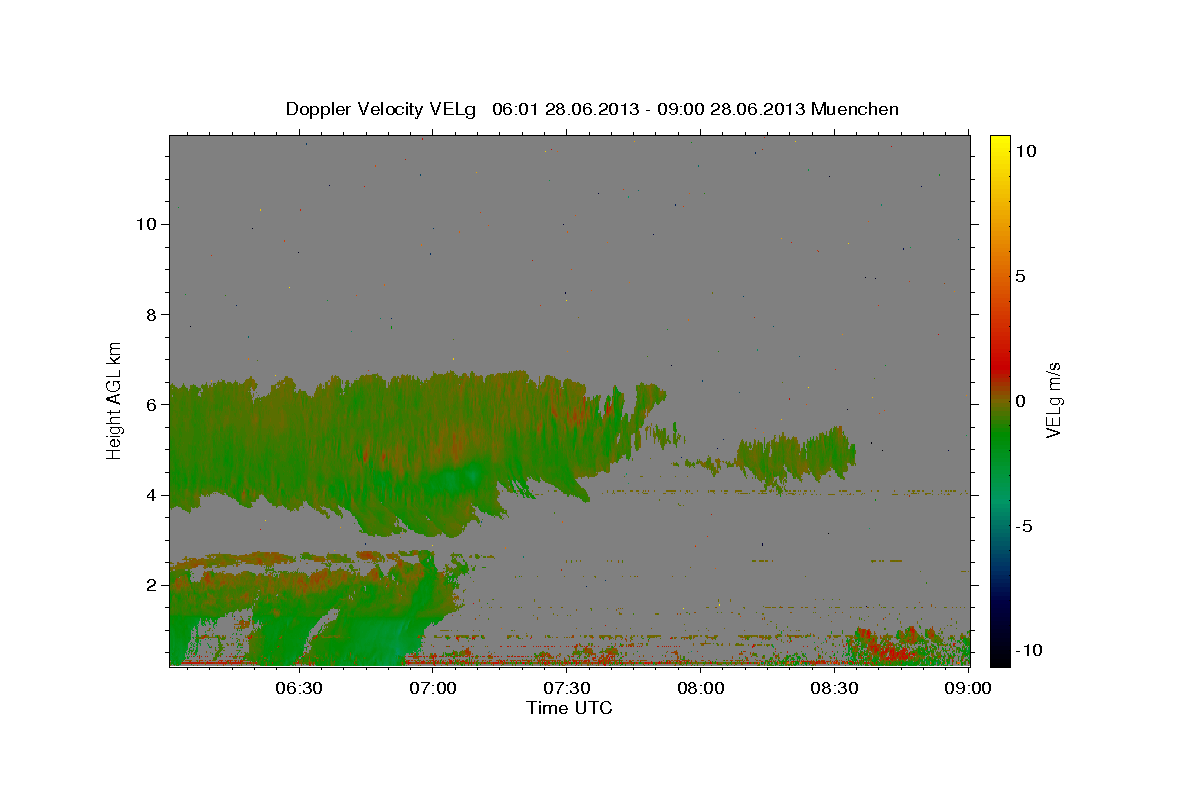Click the 08:00 time tick label
This screenshot has height=800, width=1200.
701,688
